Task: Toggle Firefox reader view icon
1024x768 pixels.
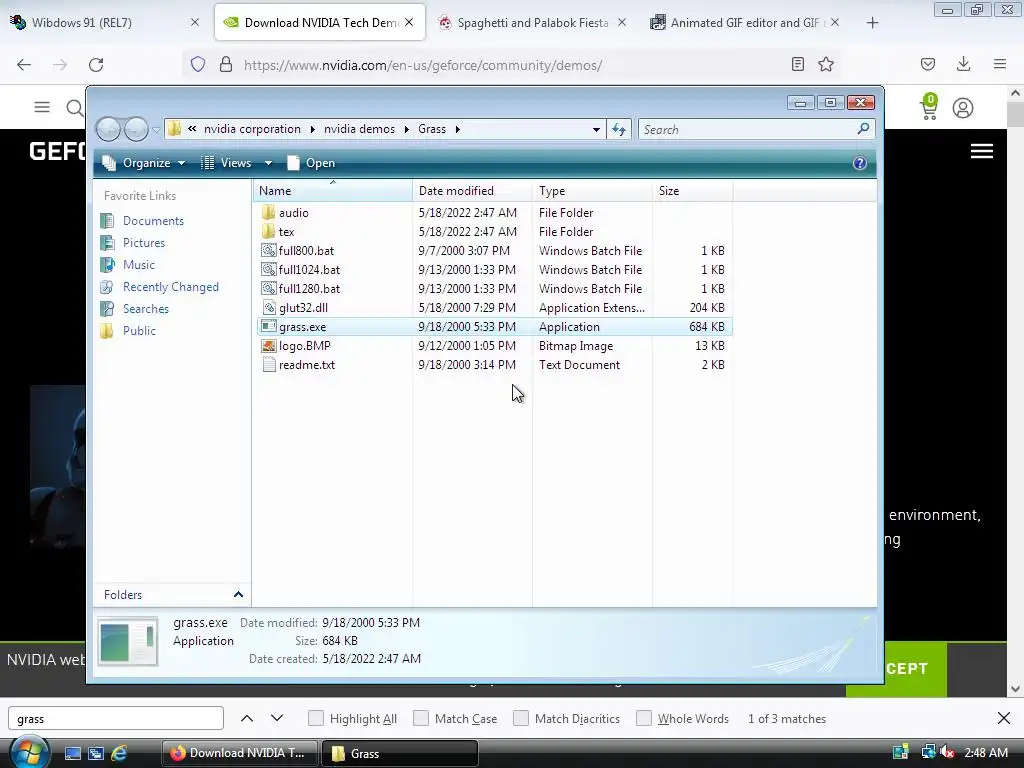Action: [x=797, y=64]
